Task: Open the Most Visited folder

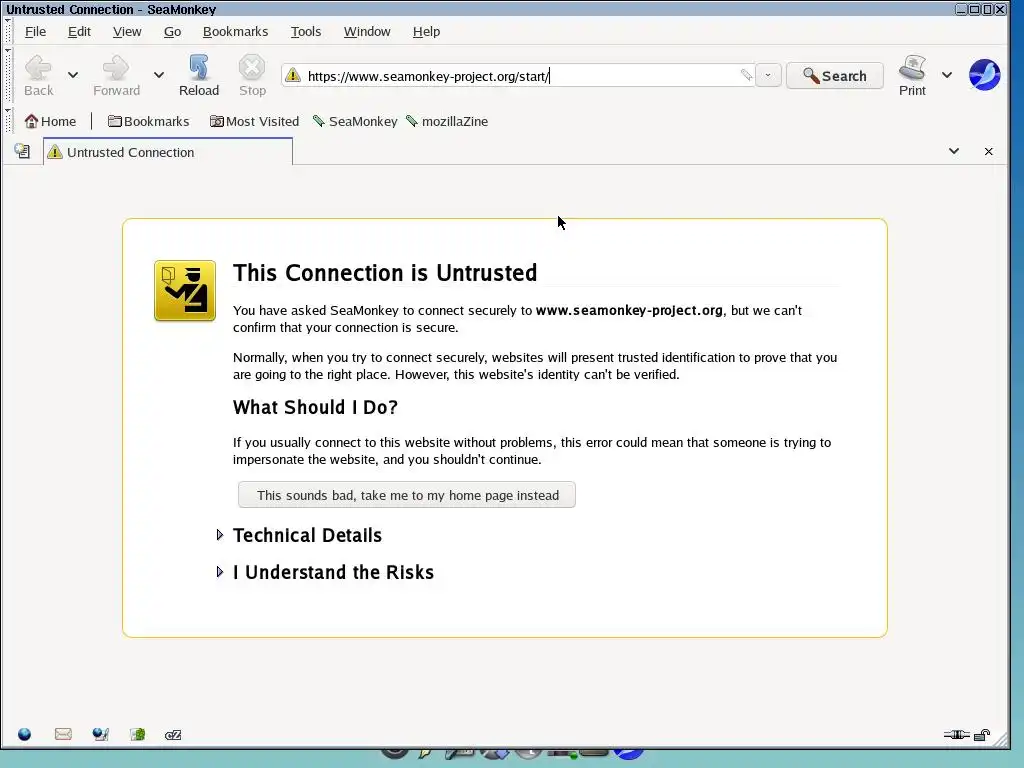Action: [254, 121]
